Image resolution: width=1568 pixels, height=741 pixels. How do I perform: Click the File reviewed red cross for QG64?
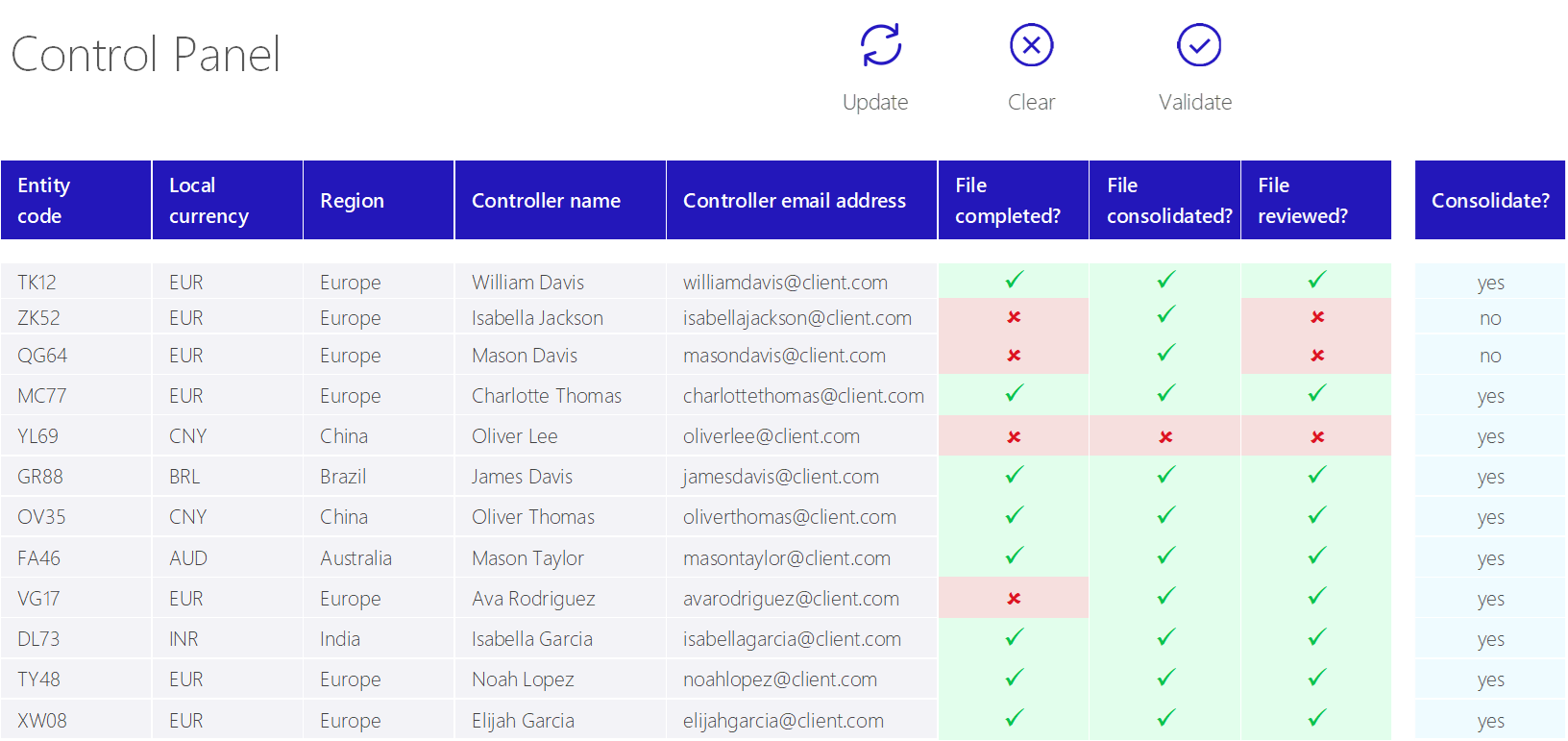1317,356
